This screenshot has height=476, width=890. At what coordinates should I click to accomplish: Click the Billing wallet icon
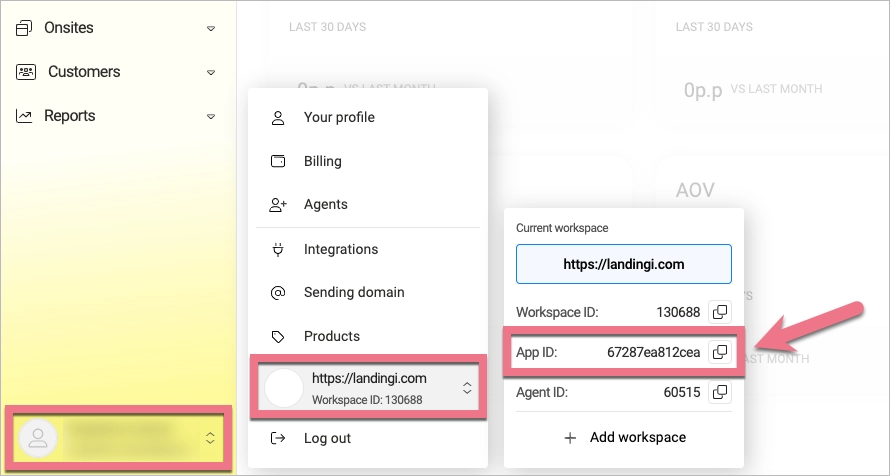(x=278, y=161)
